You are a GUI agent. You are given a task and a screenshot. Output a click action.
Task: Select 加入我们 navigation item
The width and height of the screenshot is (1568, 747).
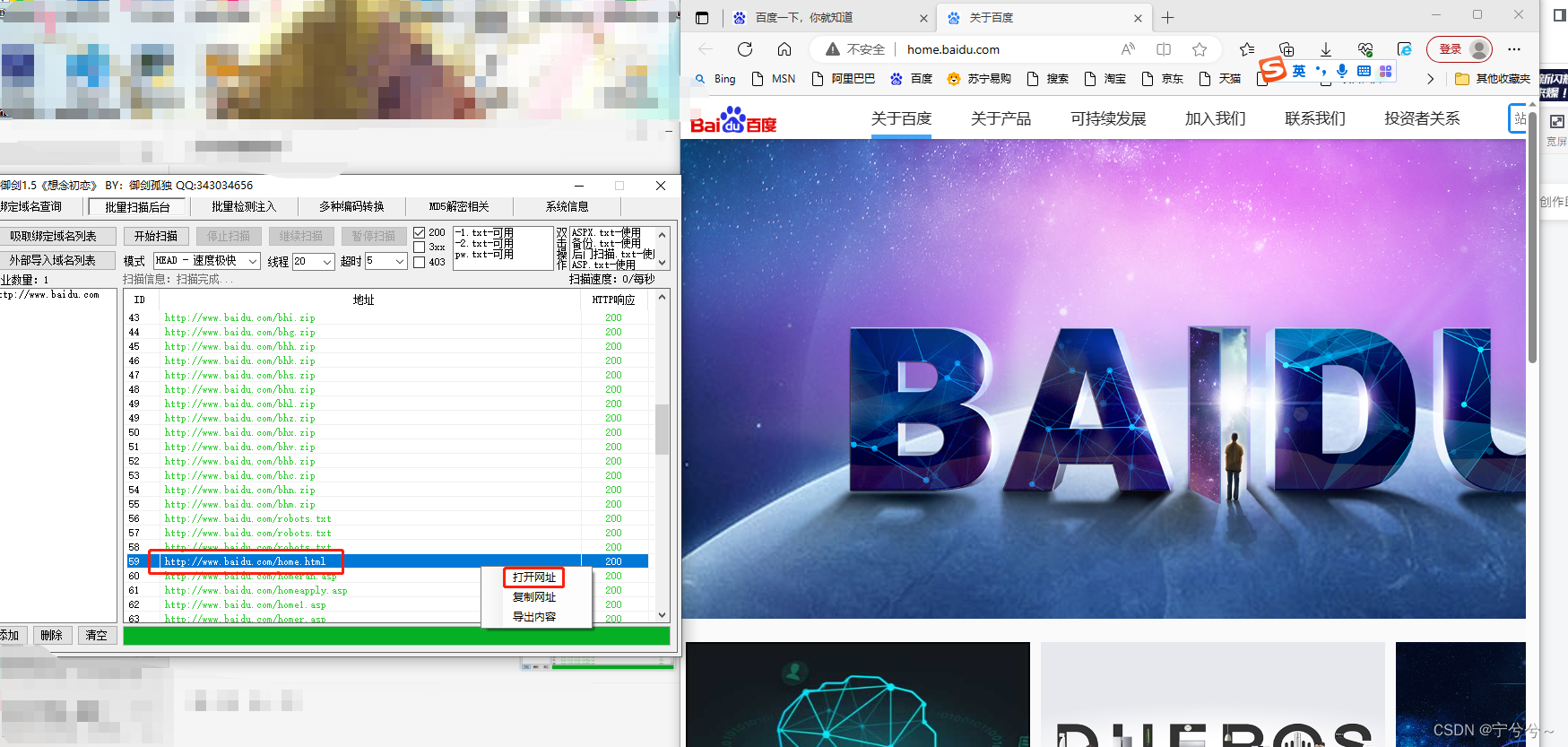pyautogui.click(x=1215, y=118)
